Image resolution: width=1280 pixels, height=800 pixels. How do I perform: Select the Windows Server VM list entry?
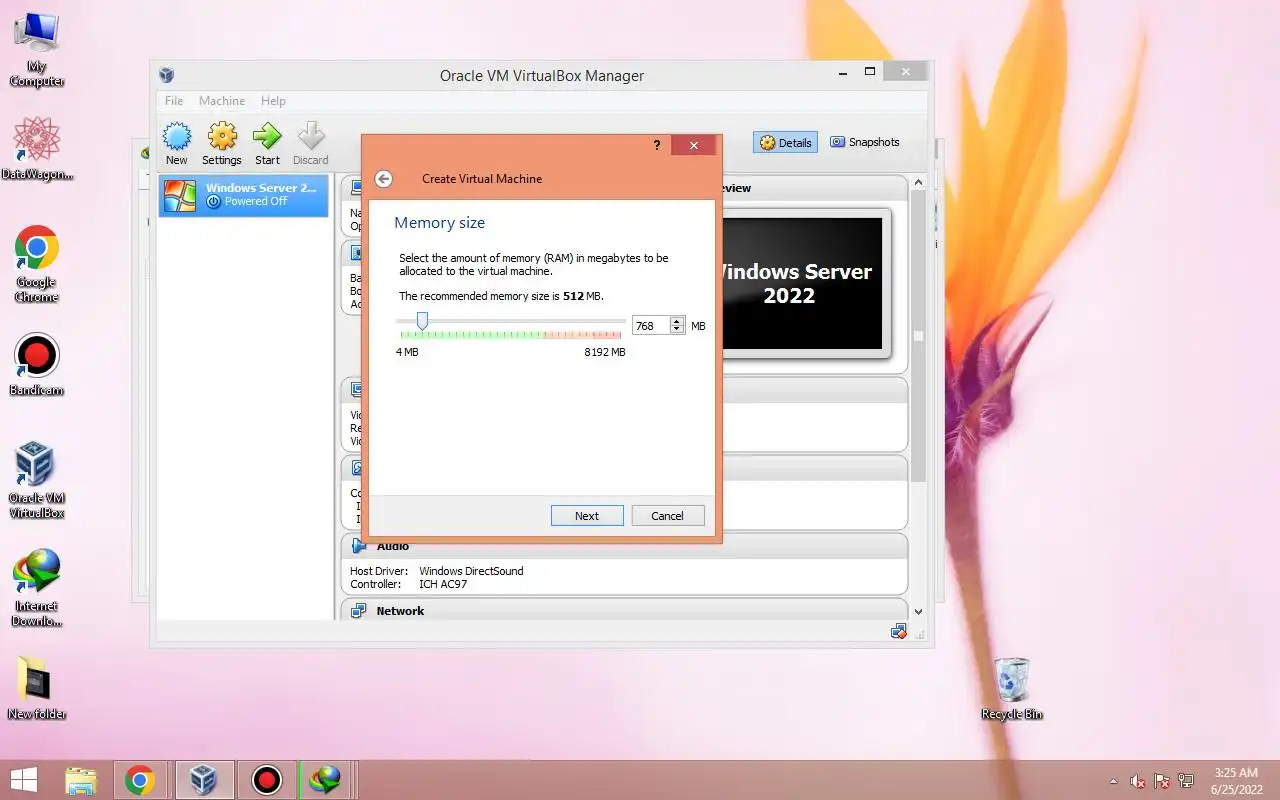coord(244,195)
